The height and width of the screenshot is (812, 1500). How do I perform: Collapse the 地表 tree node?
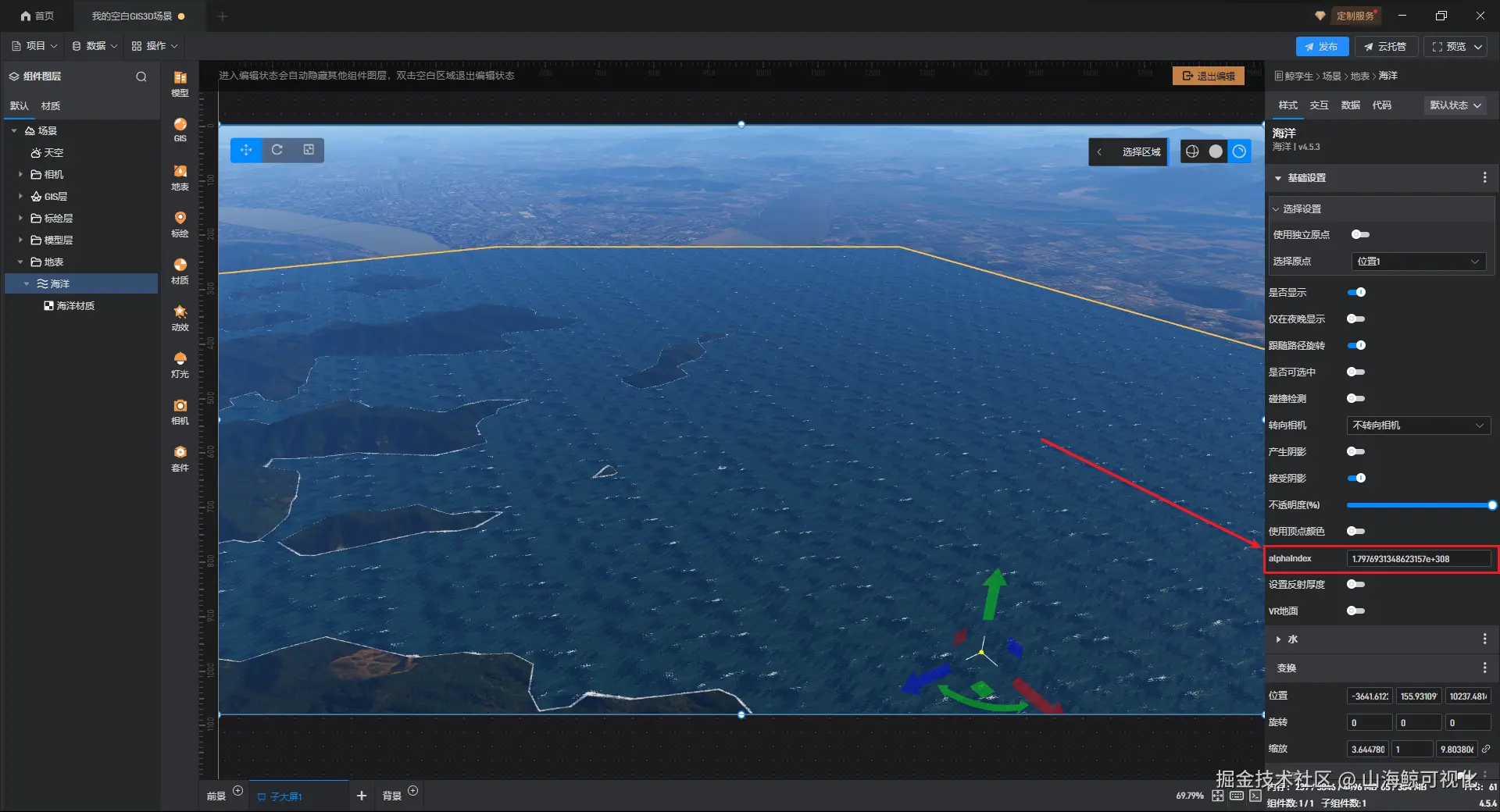tap(20, 262)
